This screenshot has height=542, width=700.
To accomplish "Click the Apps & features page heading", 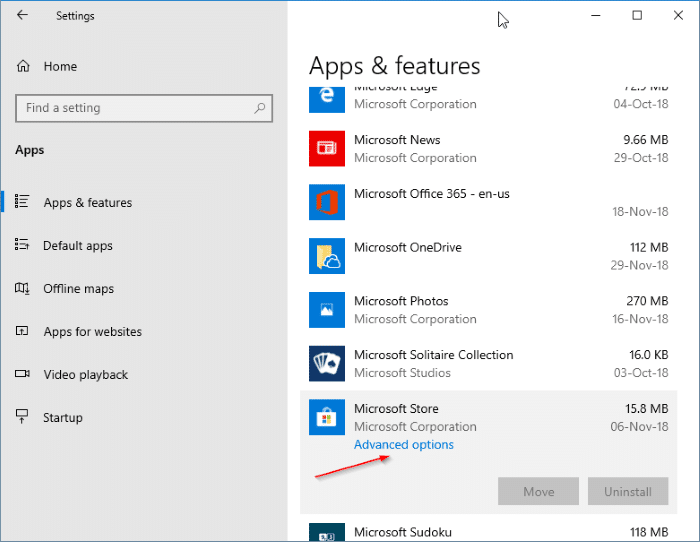I will [x=395, y=66].
